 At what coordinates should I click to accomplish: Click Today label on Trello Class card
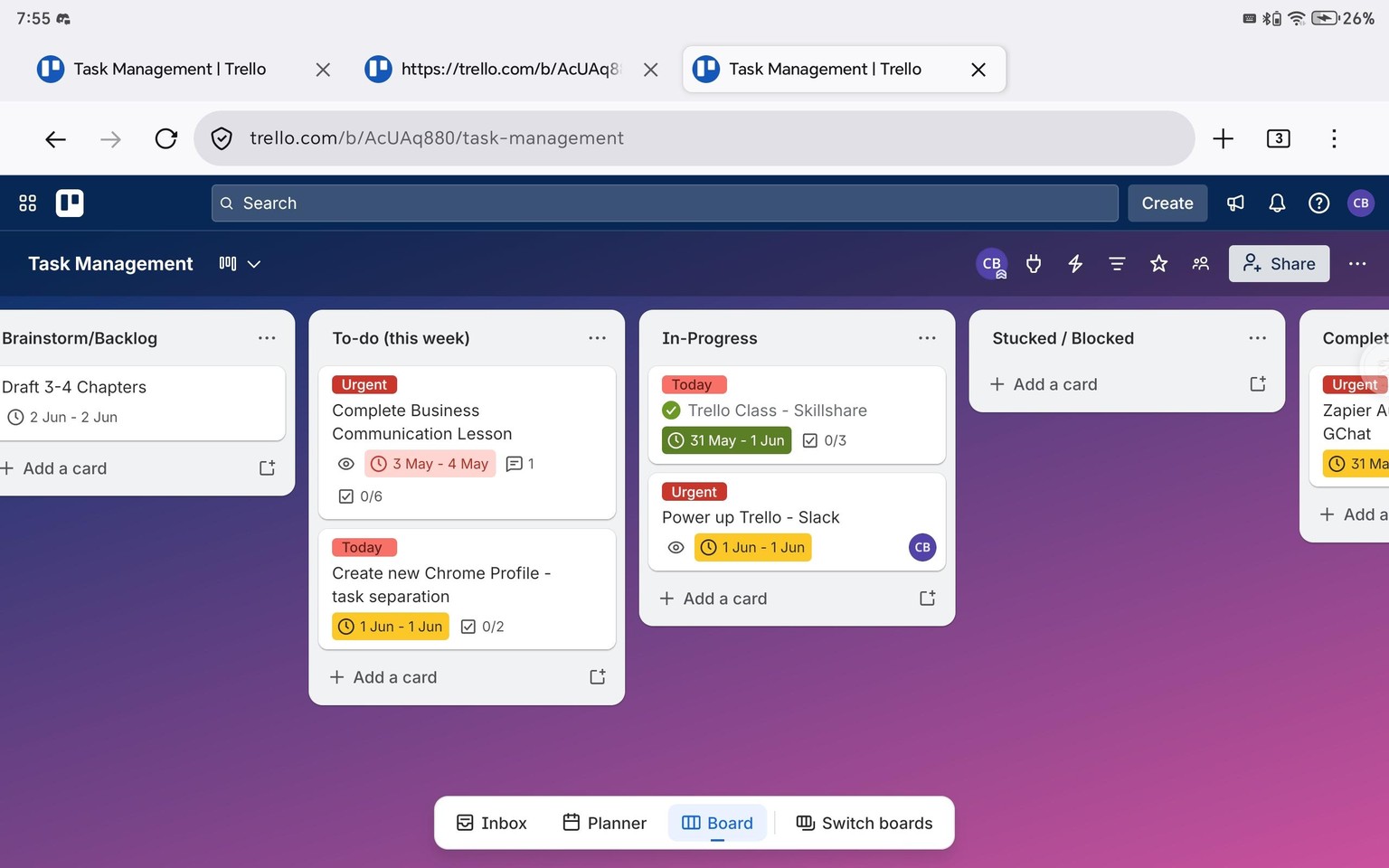tap(694, 385)
